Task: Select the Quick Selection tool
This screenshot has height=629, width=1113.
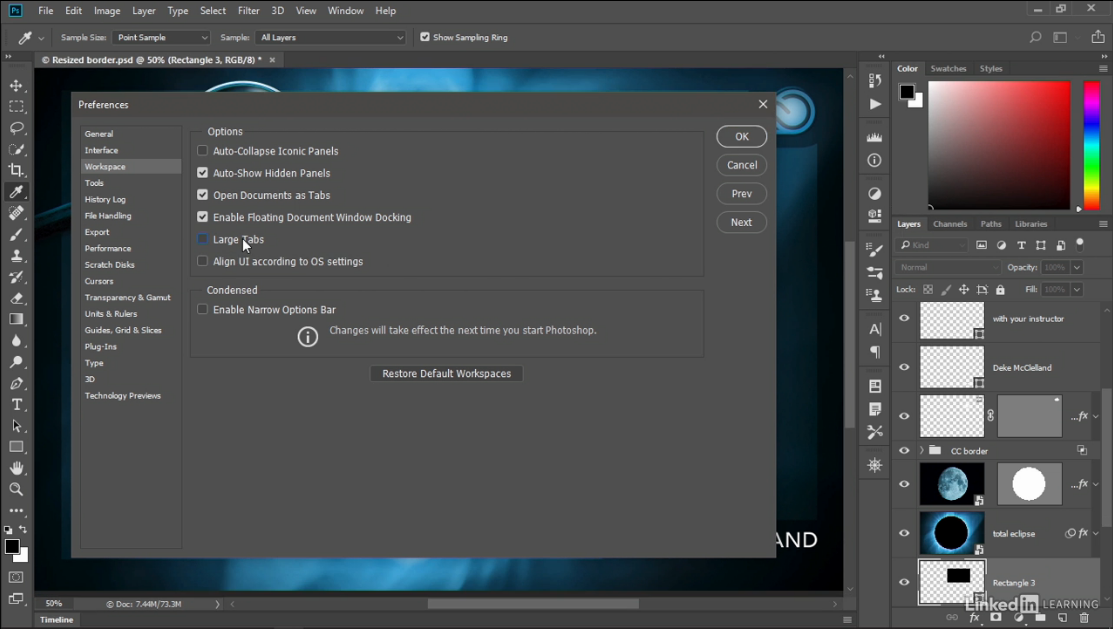Action: pos(16,149)
